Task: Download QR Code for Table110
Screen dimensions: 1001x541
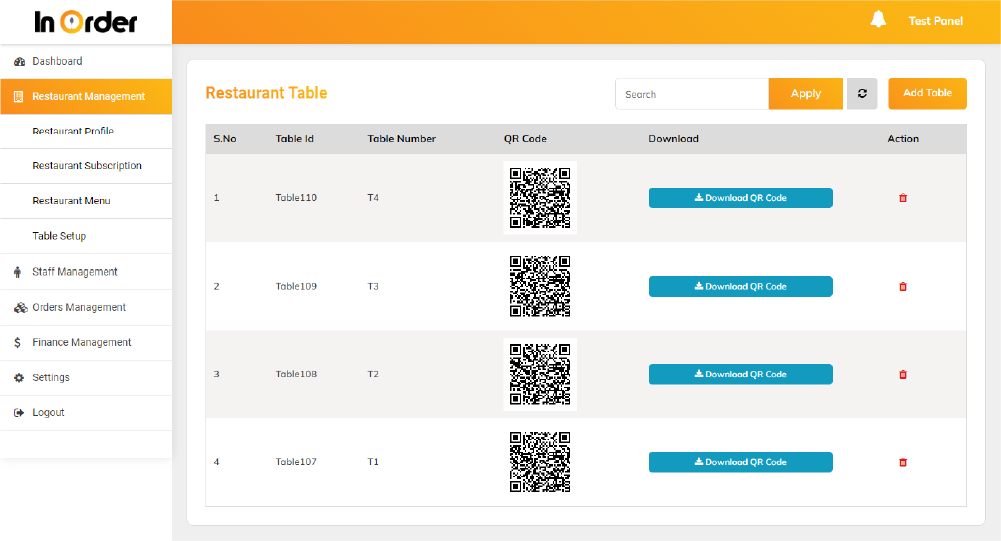Action: tap(741, 198)
